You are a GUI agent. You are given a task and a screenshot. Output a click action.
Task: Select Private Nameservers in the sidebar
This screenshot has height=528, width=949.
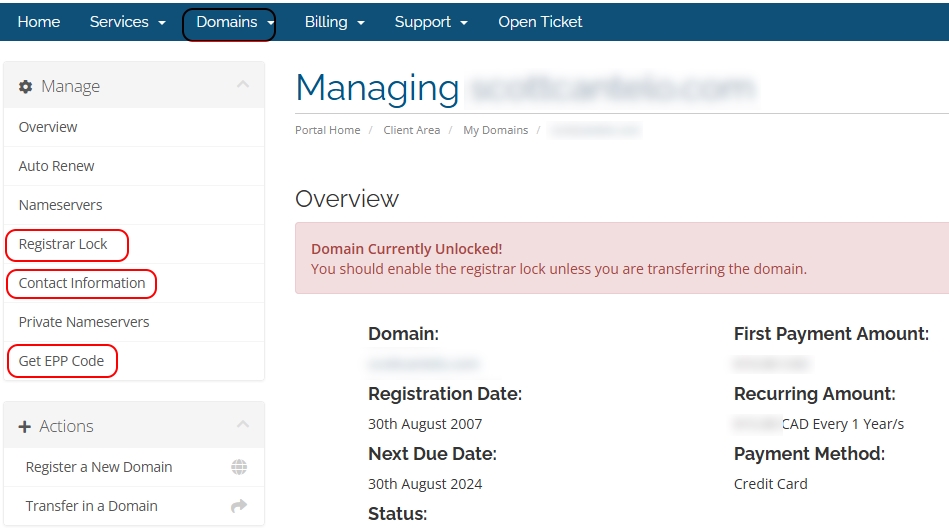(x=84, y=322)
